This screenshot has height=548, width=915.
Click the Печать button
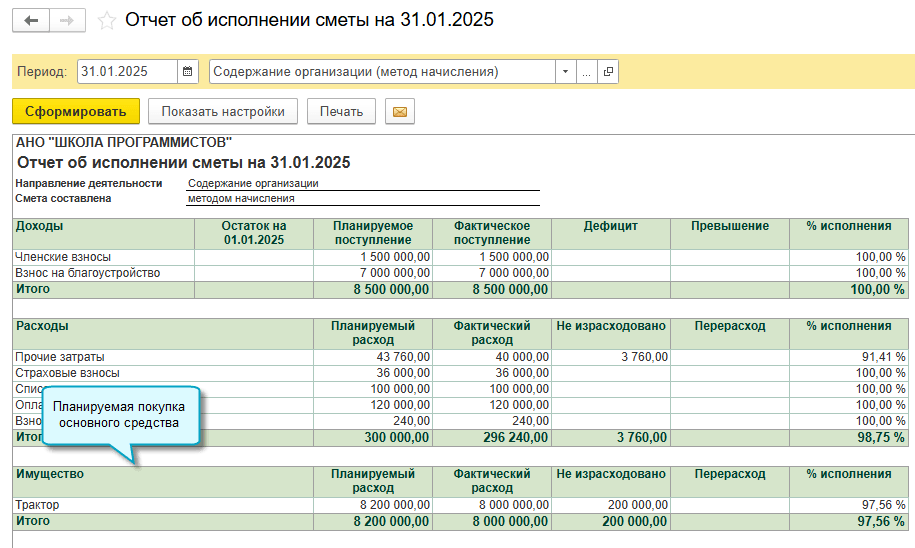pos(341,111)
